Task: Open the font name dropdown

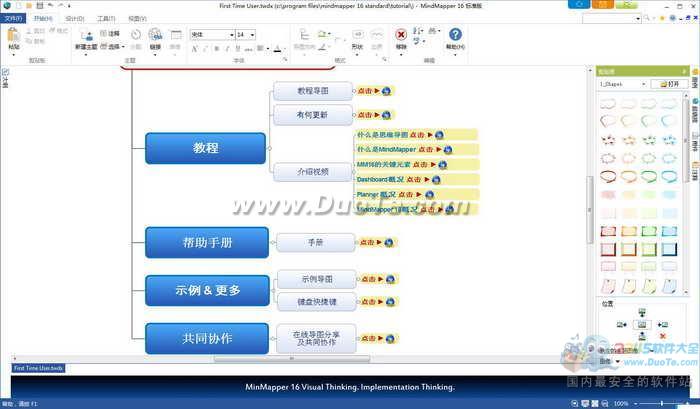Action: (x=232, y=35)
